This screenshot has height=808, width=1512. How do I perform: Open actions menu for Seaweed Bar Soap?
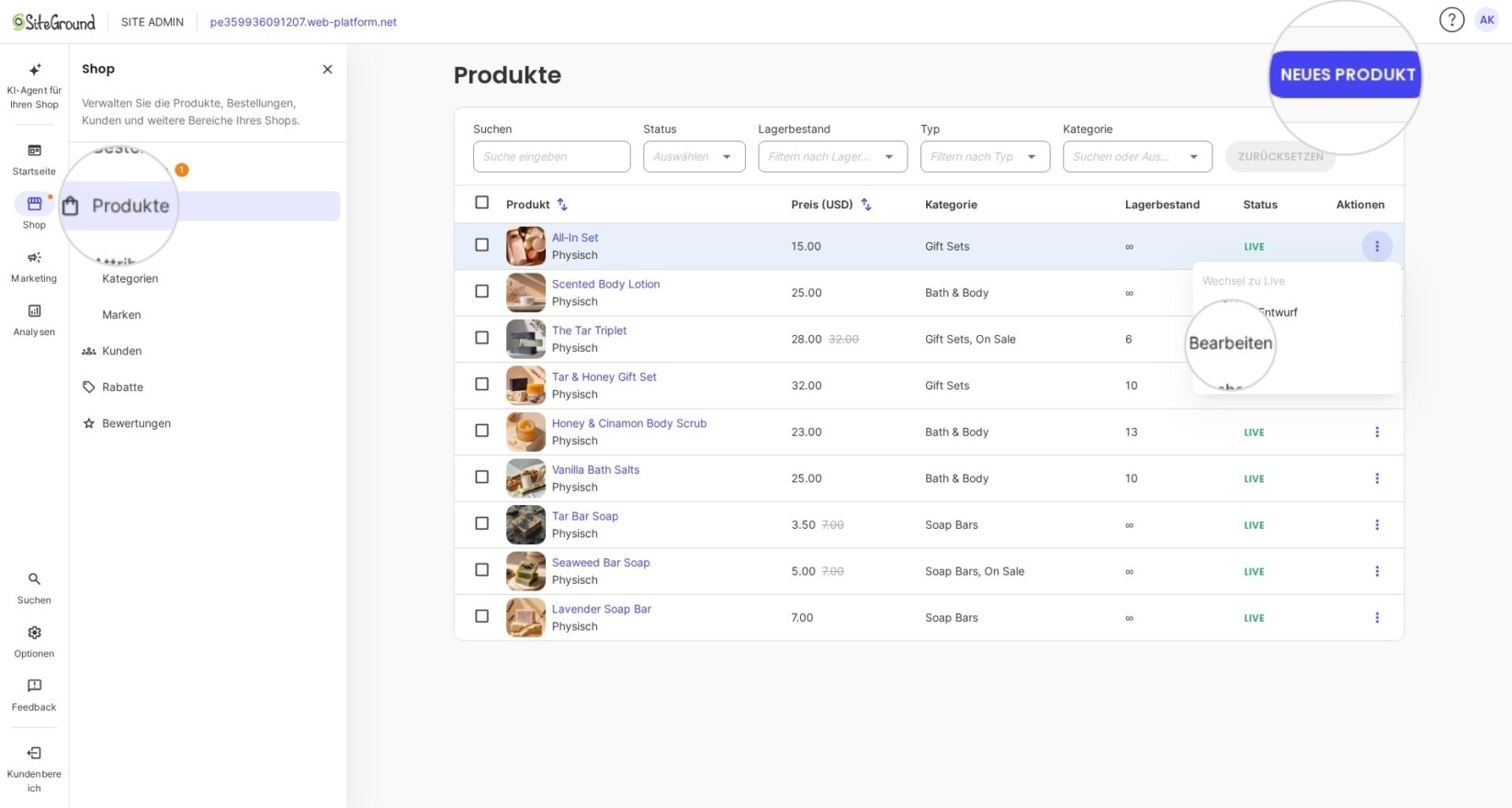click(1376, 571)
